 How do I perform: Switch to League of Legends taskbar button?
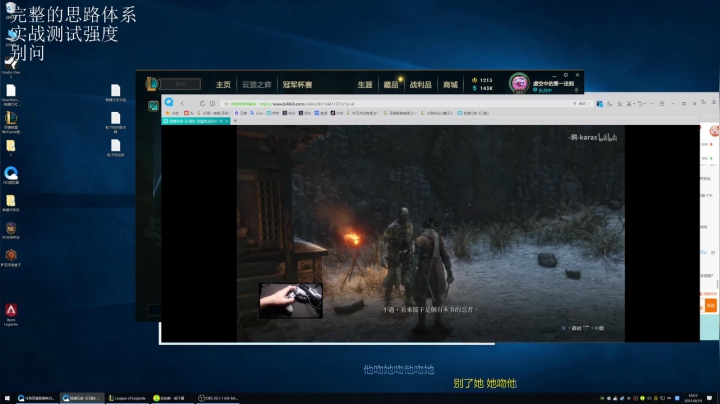click(x=127, y=398)
